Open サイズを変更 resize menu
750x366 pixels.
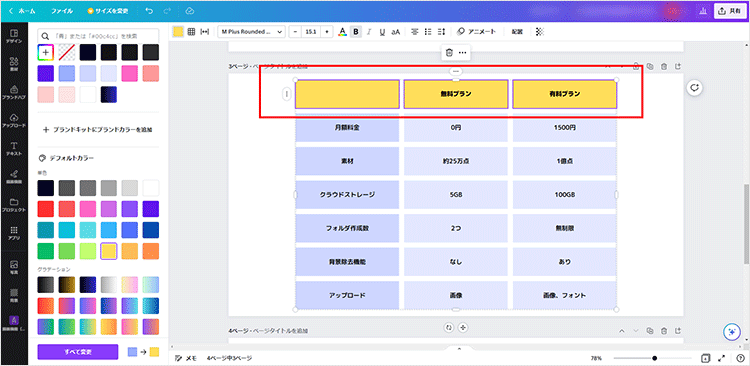point(108,11)
